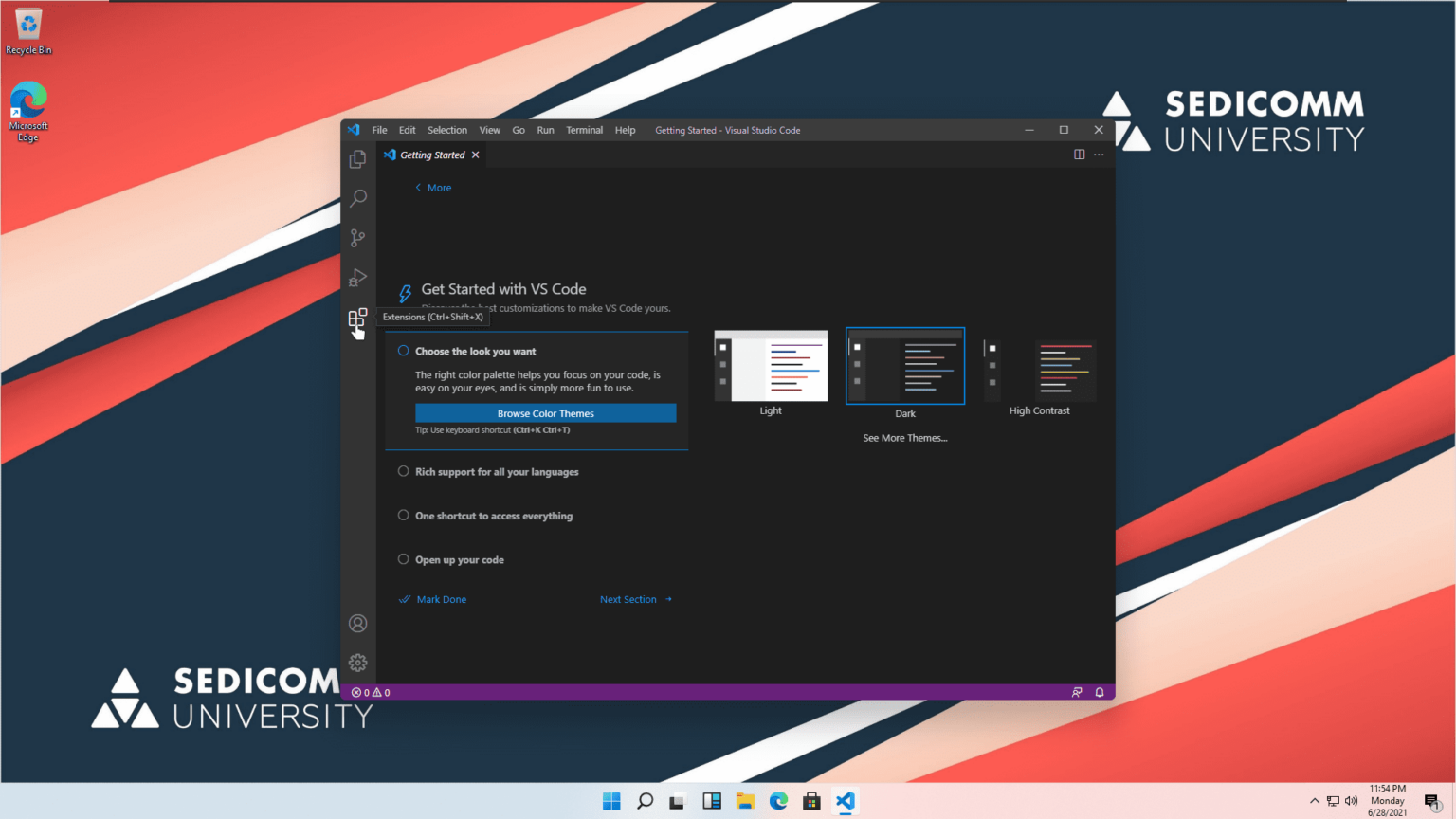
Task: Open Microsoft Edge desktop shortcut
Action: pyautogui.click(x=28, y=111)
